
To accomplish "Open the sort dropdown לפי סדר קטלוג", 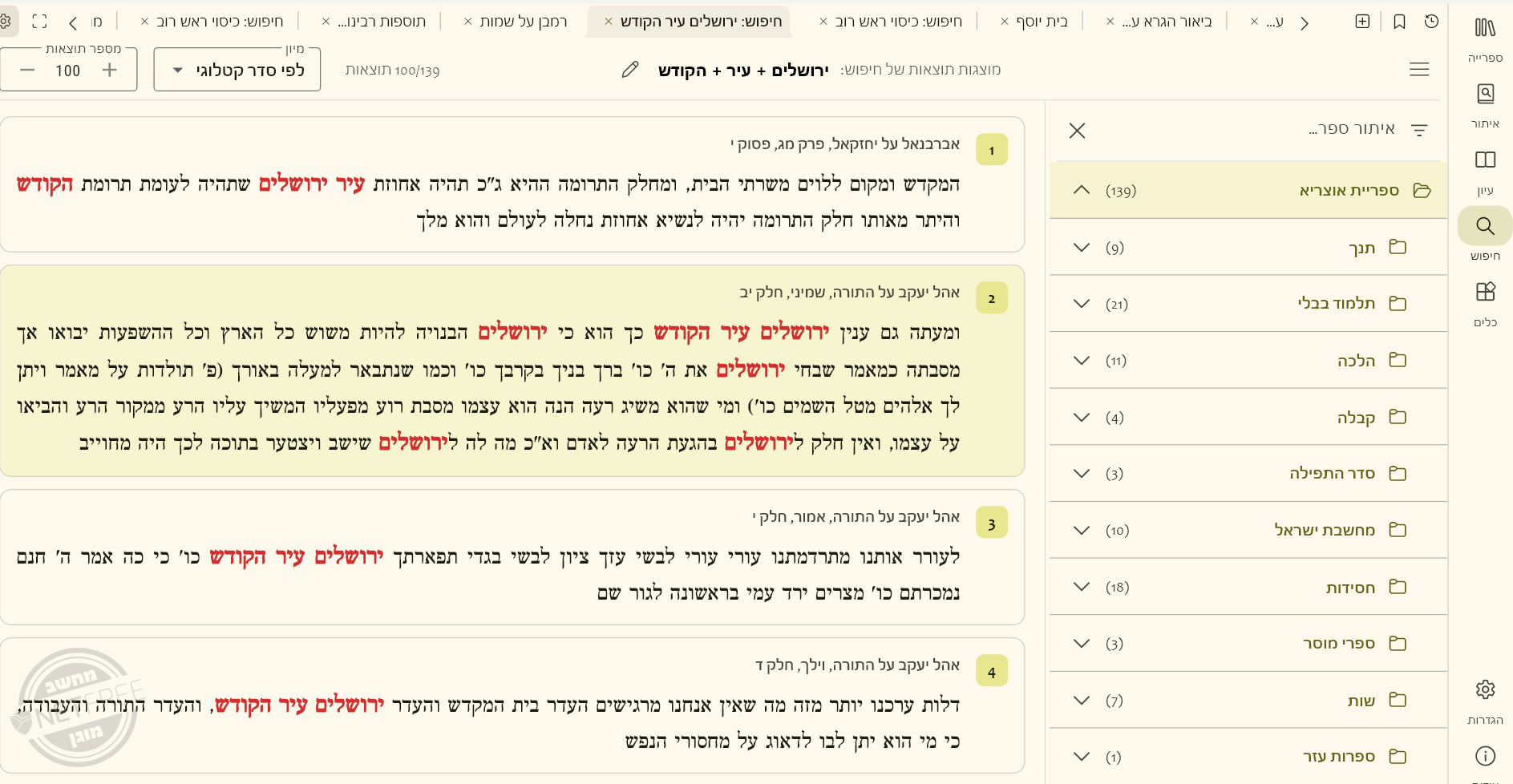I will [x=237, y=70].
